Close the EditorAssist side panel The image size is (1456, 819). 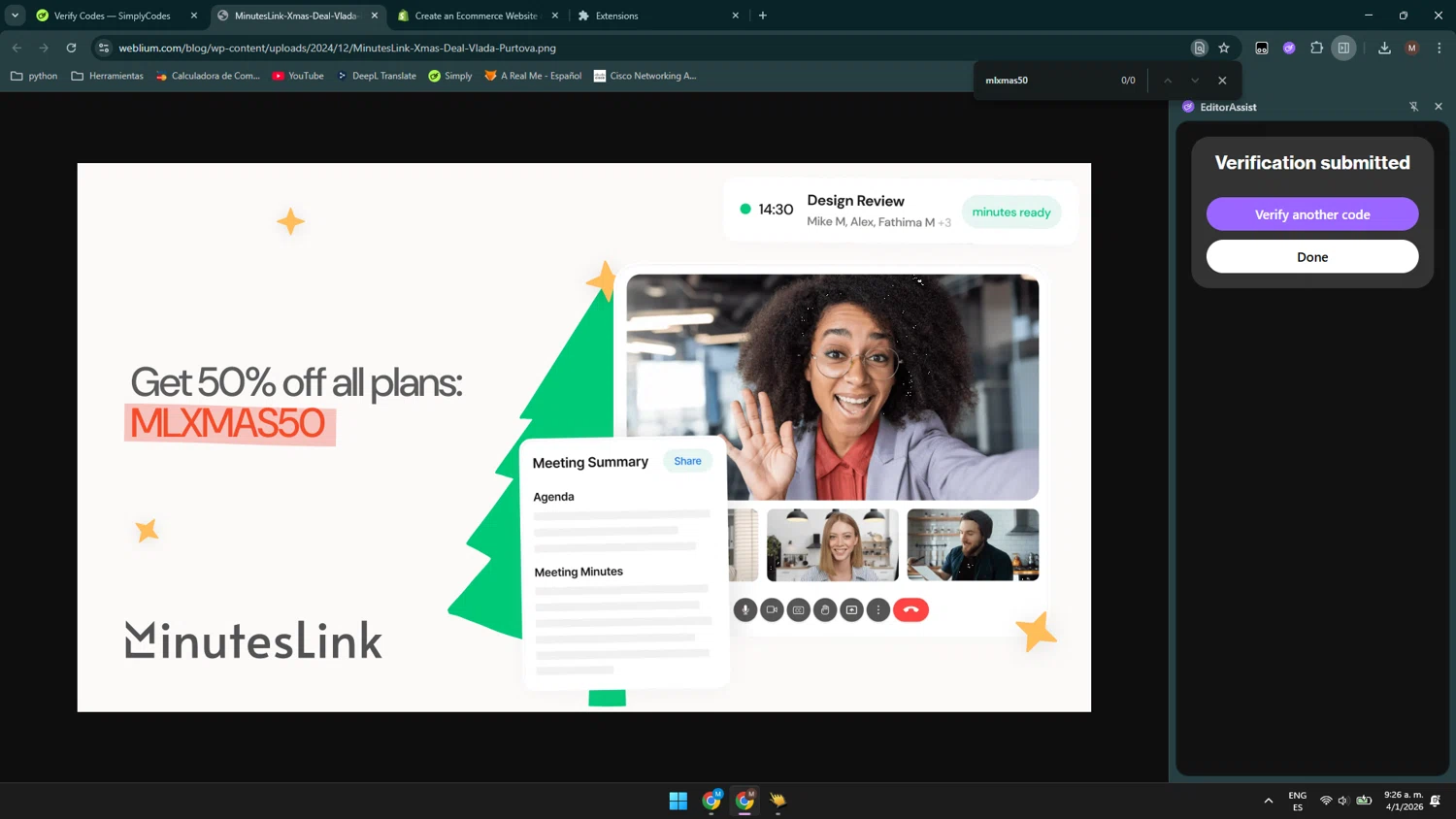click(x=1439, y=107)
